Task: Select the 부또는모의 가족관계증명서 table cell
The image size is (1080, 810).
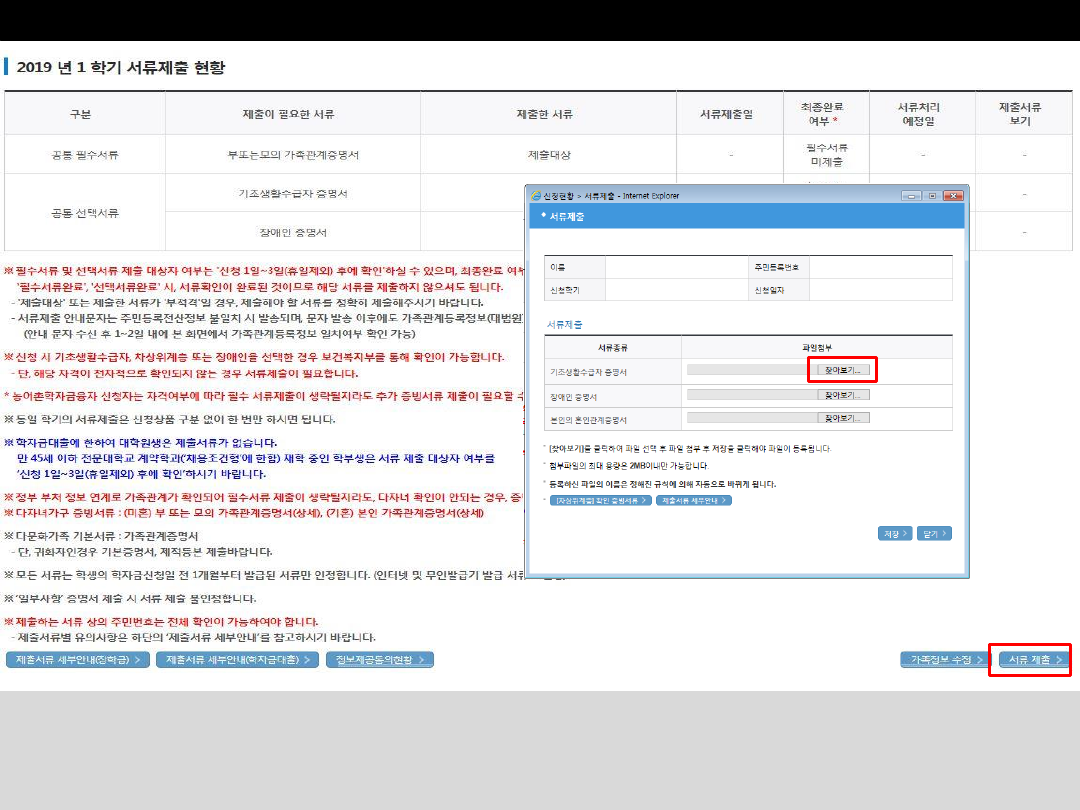Action: (x=292, y=155)
